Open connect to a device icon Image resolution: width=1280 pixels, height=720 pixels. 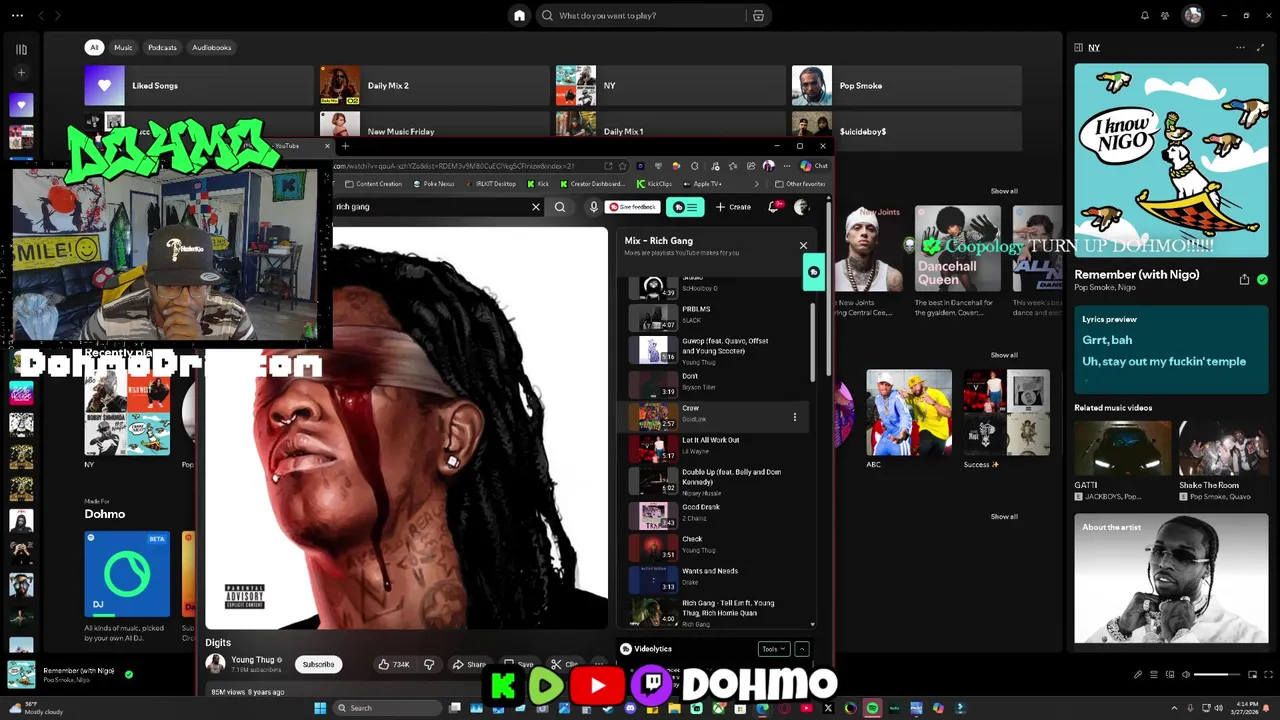1170,675
